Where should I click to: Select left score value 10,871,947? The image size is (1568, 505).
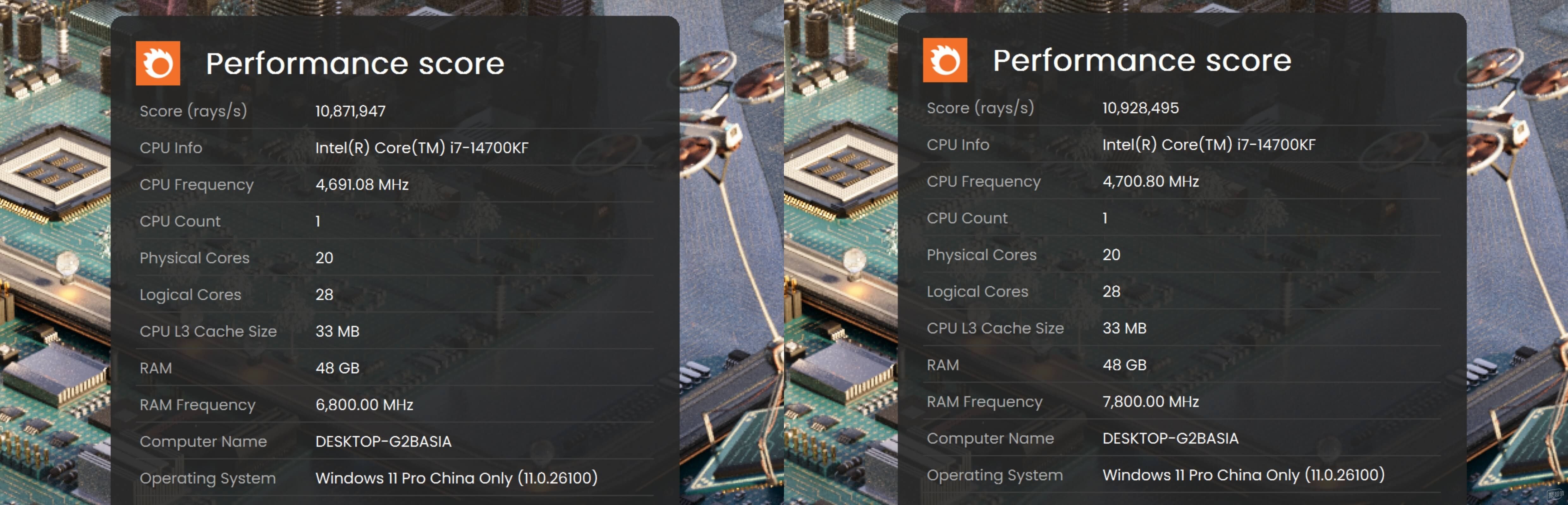350,111
